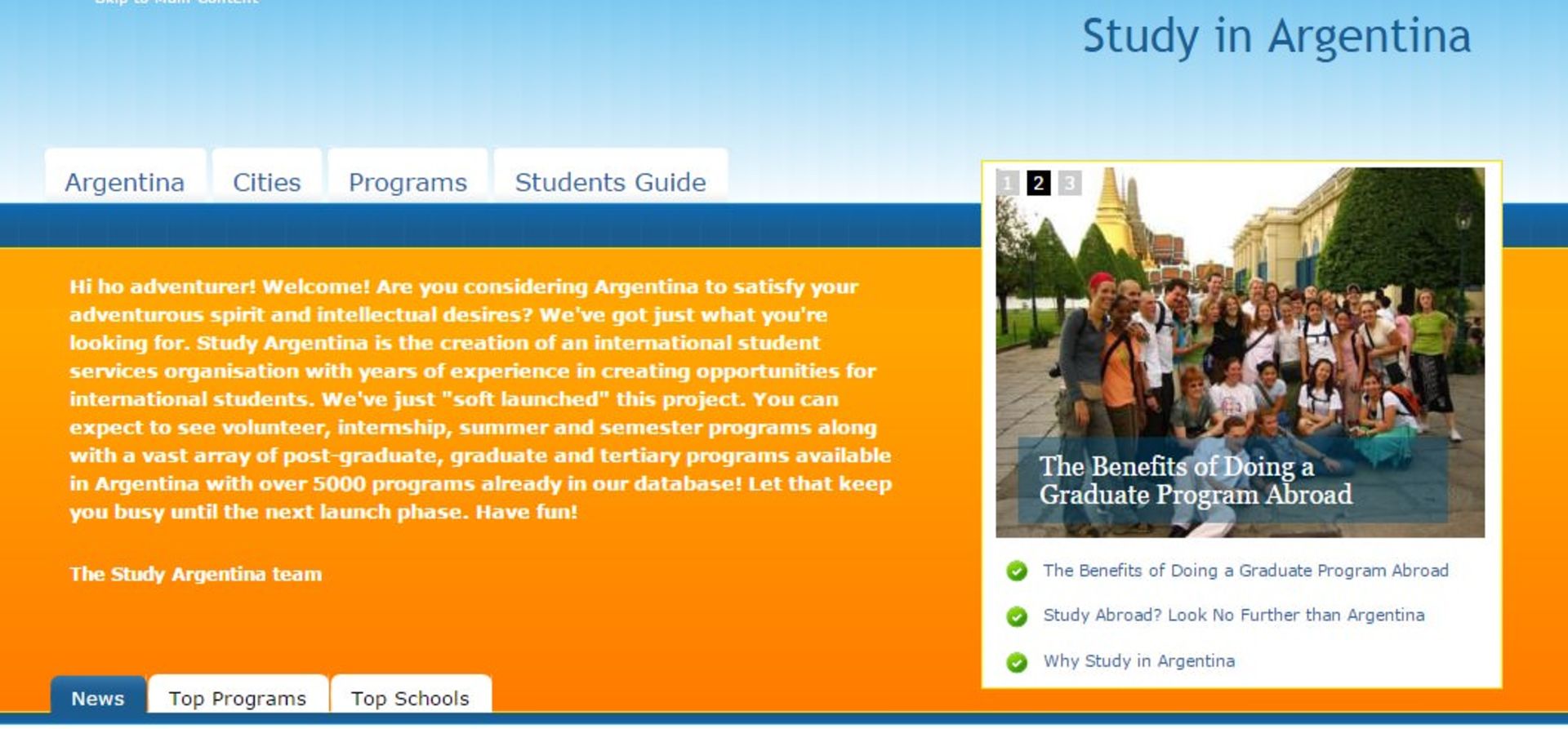This screenshot has width=1568, height=729.
Task: Click green check icon beside 'Why Study in Argentina'
Action: point(1017,661)
